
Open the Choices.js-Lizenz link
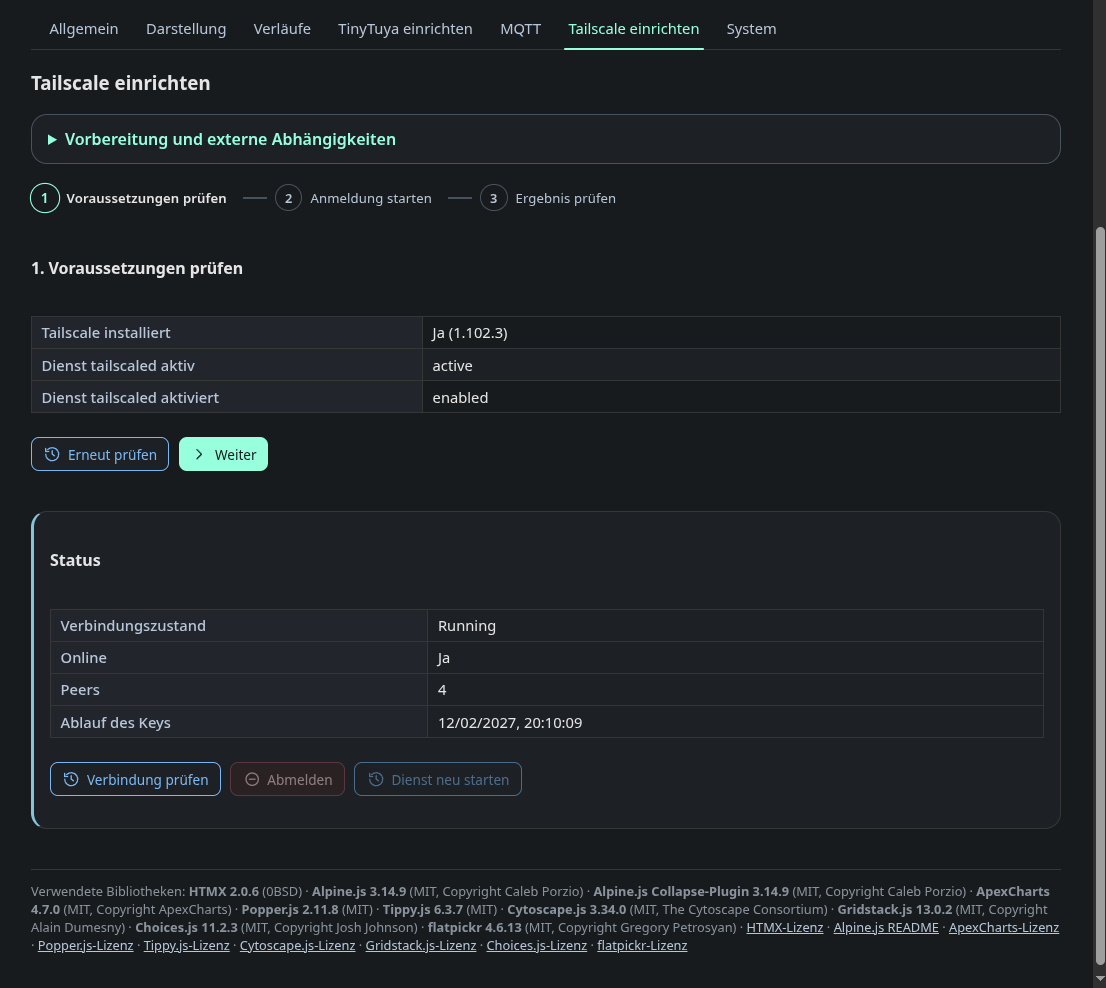tap(537, 946)
